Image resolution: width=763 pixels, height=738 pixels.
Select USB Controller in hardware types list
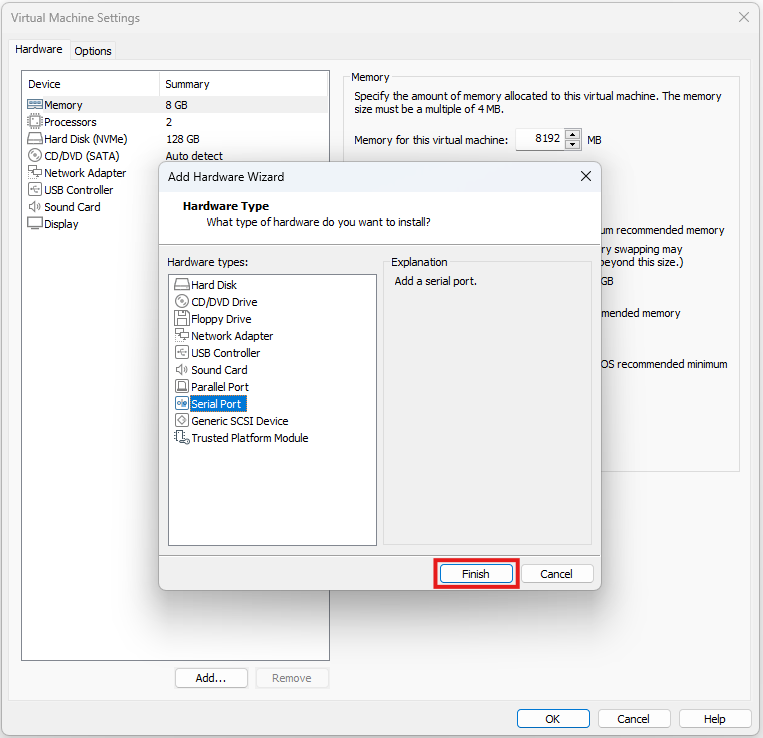pyautogui.click(x=225, y=353)
